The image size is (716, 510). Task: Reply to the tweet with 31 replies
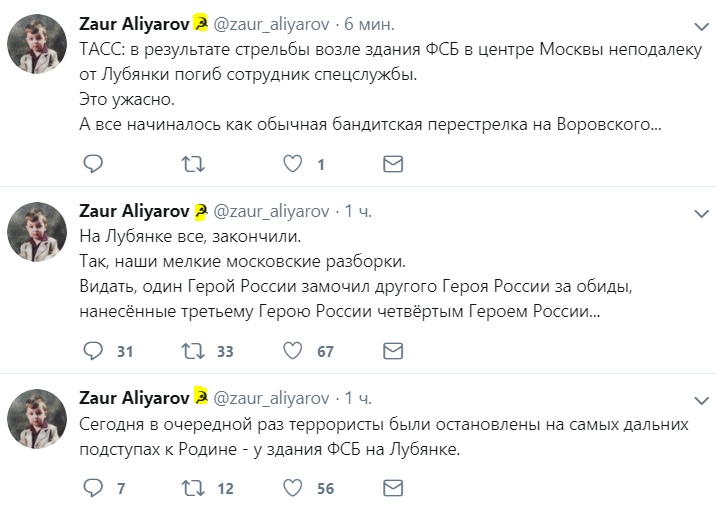pyautogui.click(x=92, y=351)
